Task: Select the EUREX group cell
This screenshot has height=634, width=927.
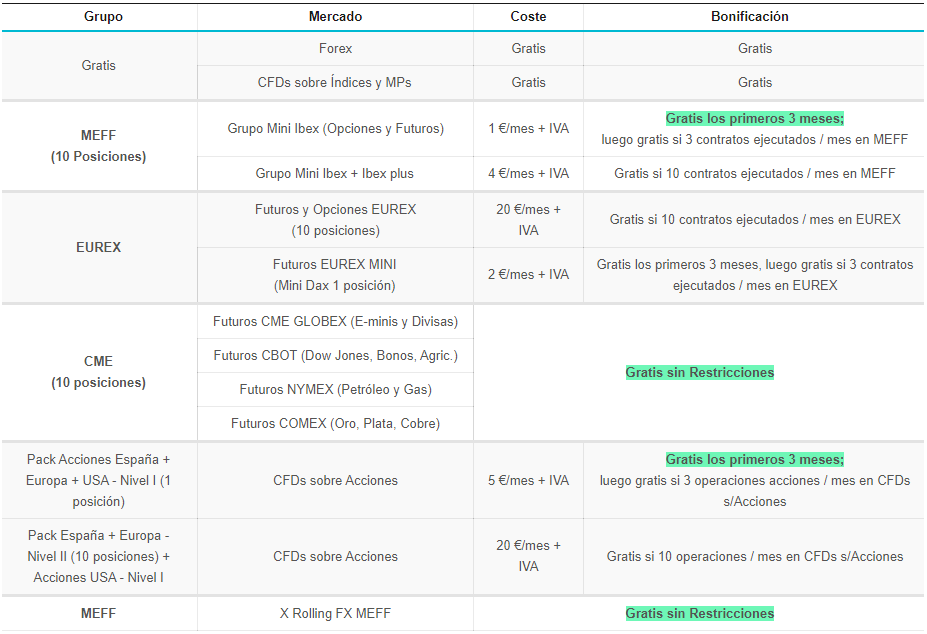Action: click(x=98, y=247)
